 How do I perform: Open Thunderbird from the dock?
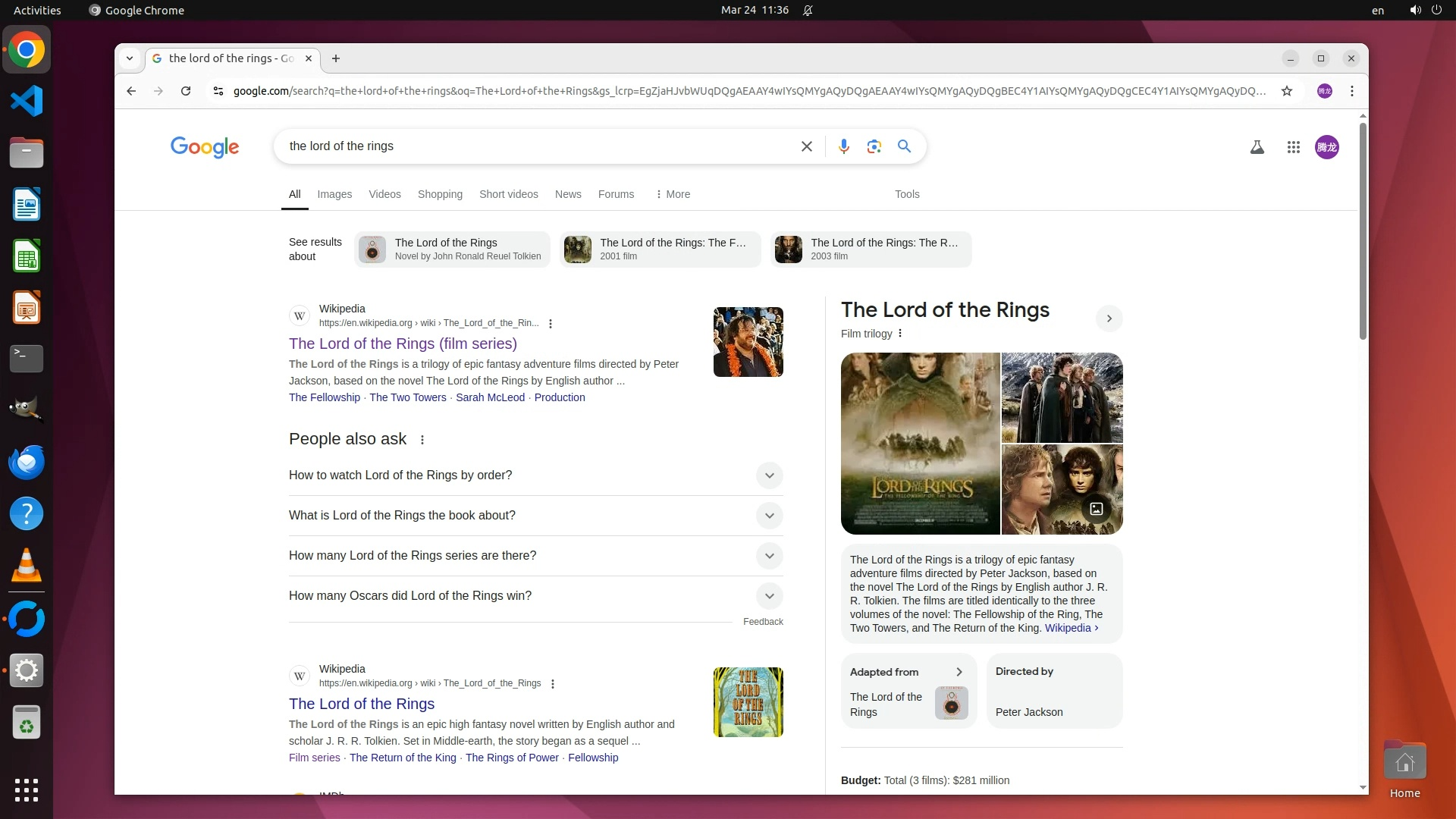click(27, 463)
